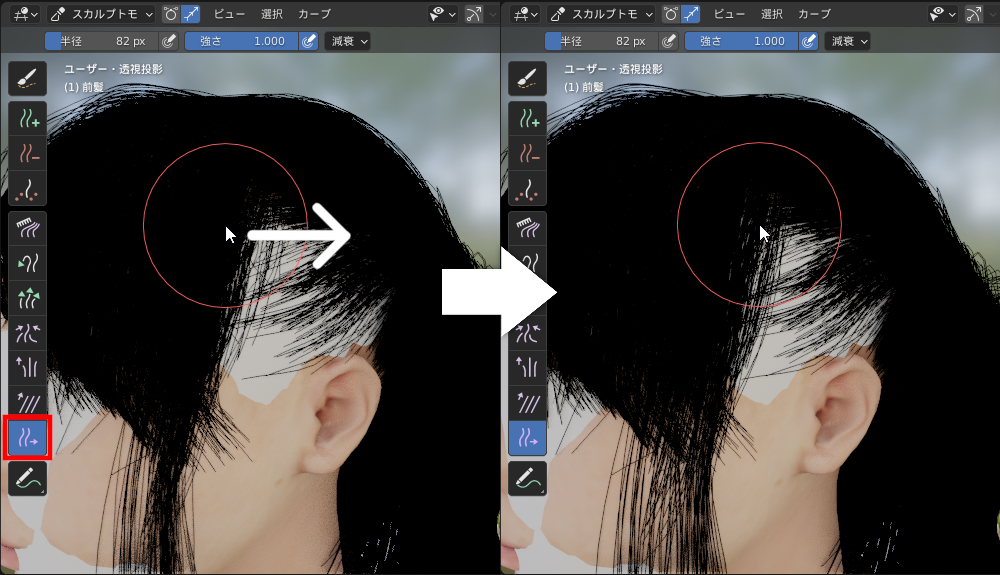Open ビュー menu in left header
1000x575 pixels.
(x=229, y=14)
